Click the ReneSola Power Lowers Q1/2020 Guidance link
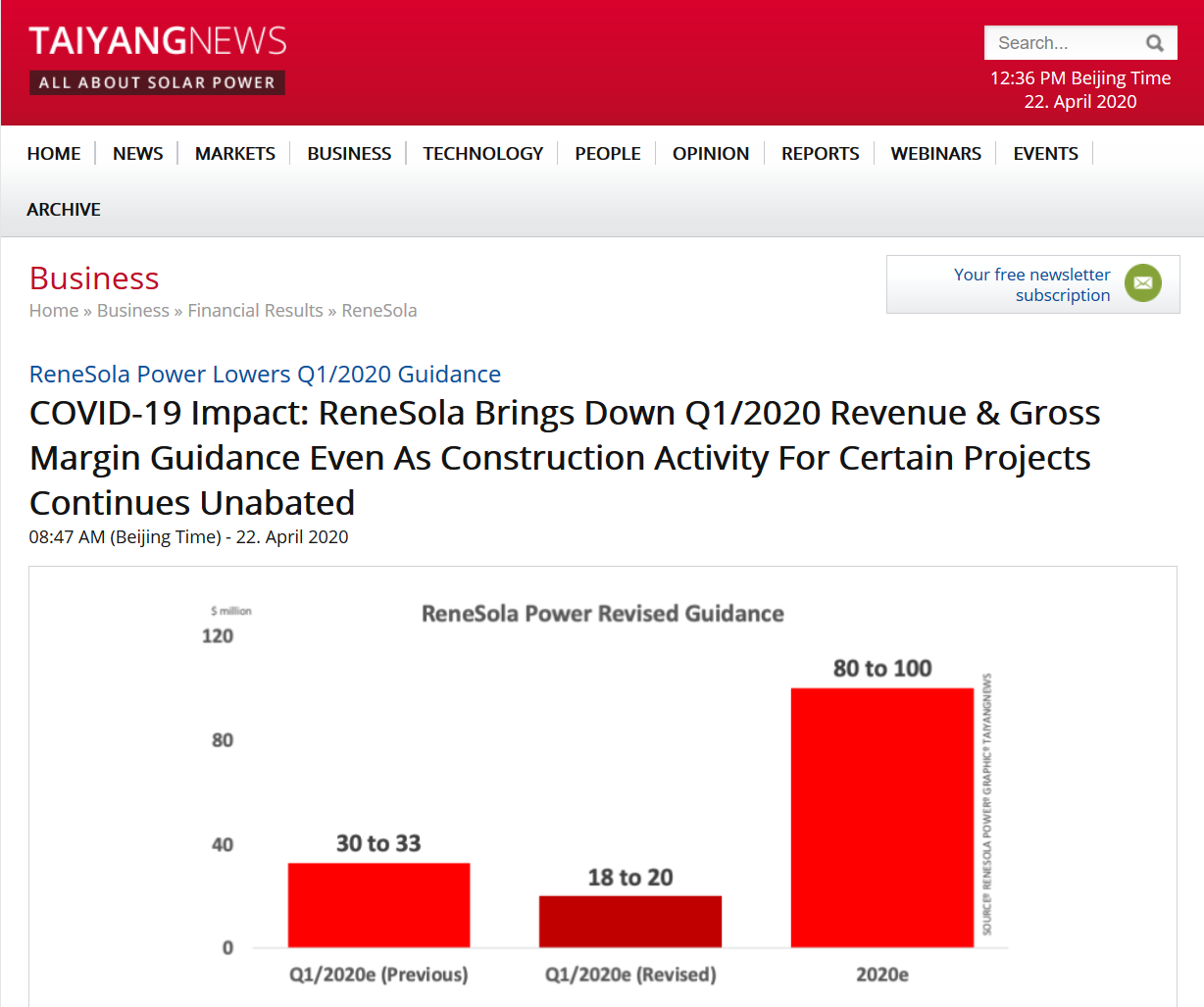 [265, 375]
